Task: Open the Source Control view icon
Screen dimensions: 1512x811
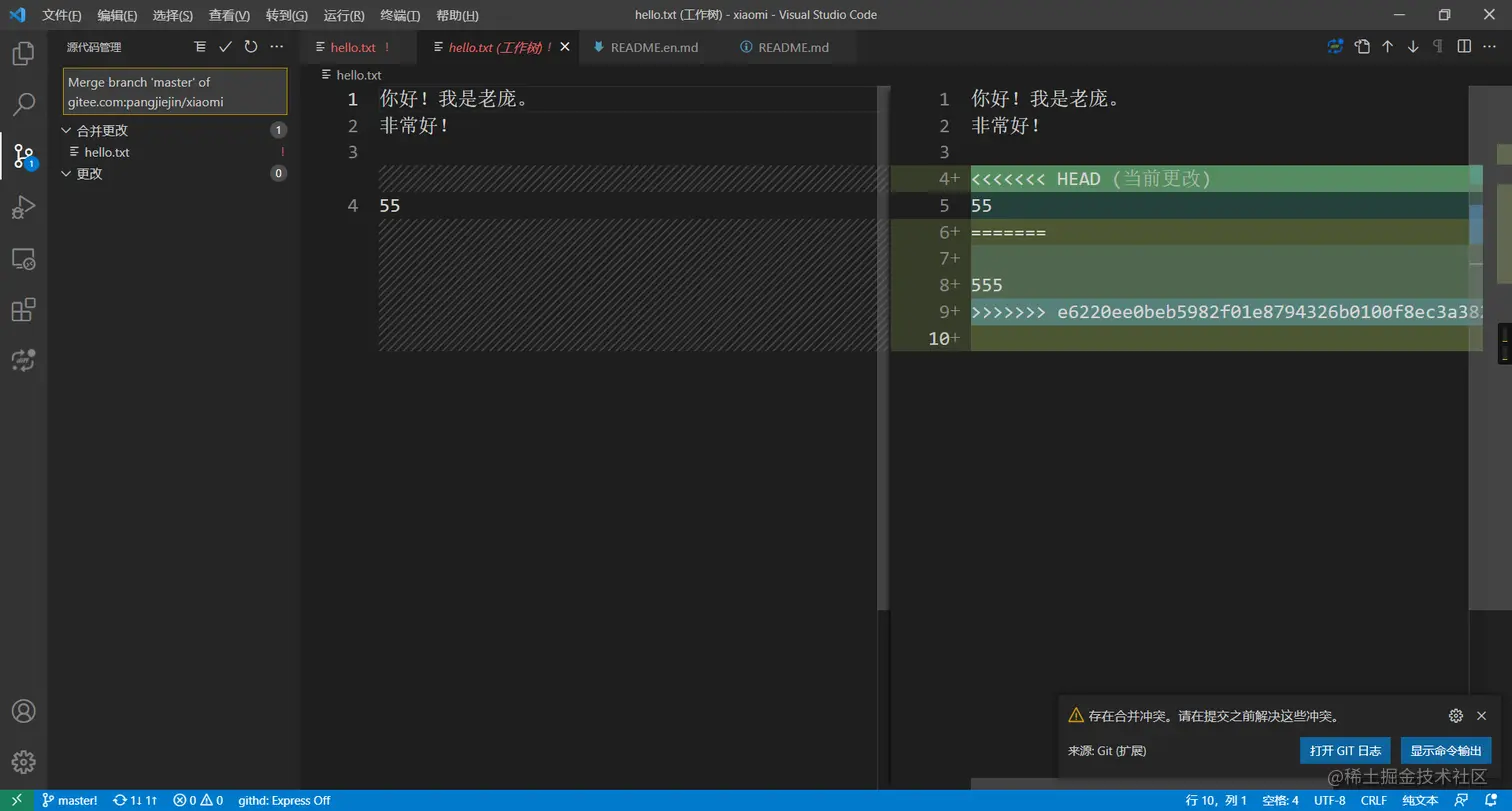Action: [x=23, y=156]
